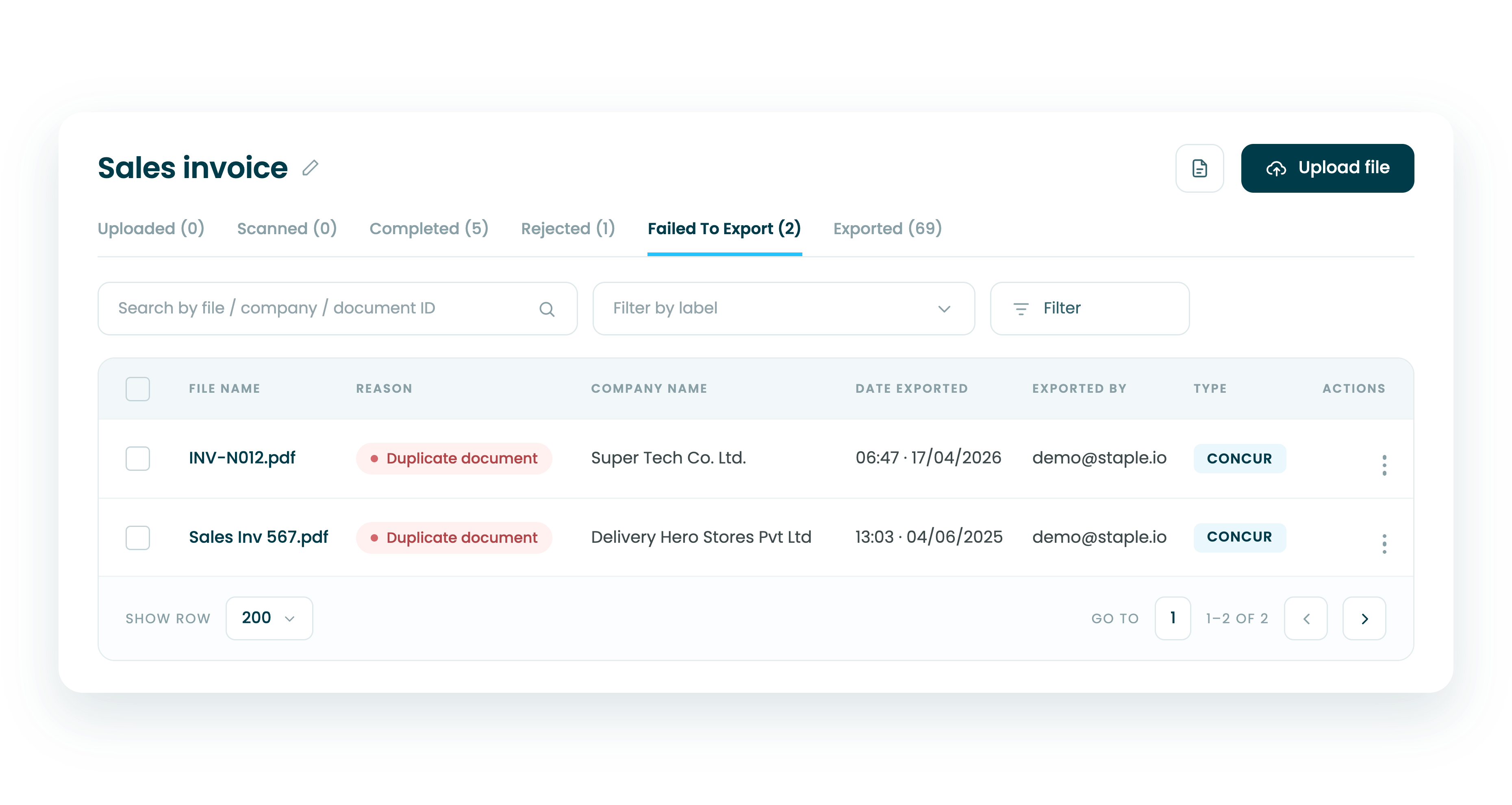
Task: Click the COMPANY NAME column header
Action: point(649,389)
